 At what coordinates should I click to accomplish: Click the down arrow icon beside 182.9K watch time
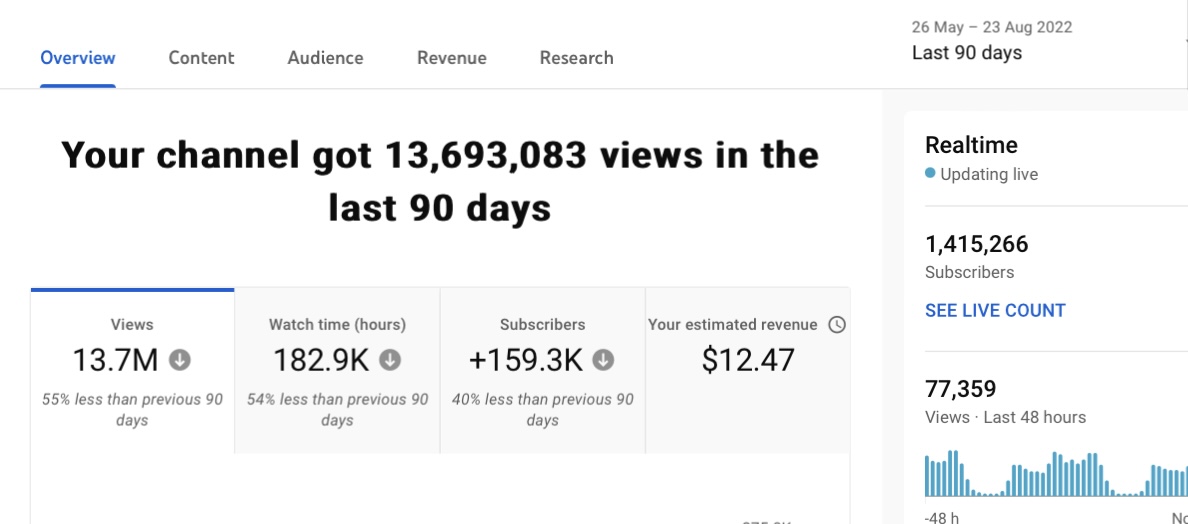click(x=390, y=360)
